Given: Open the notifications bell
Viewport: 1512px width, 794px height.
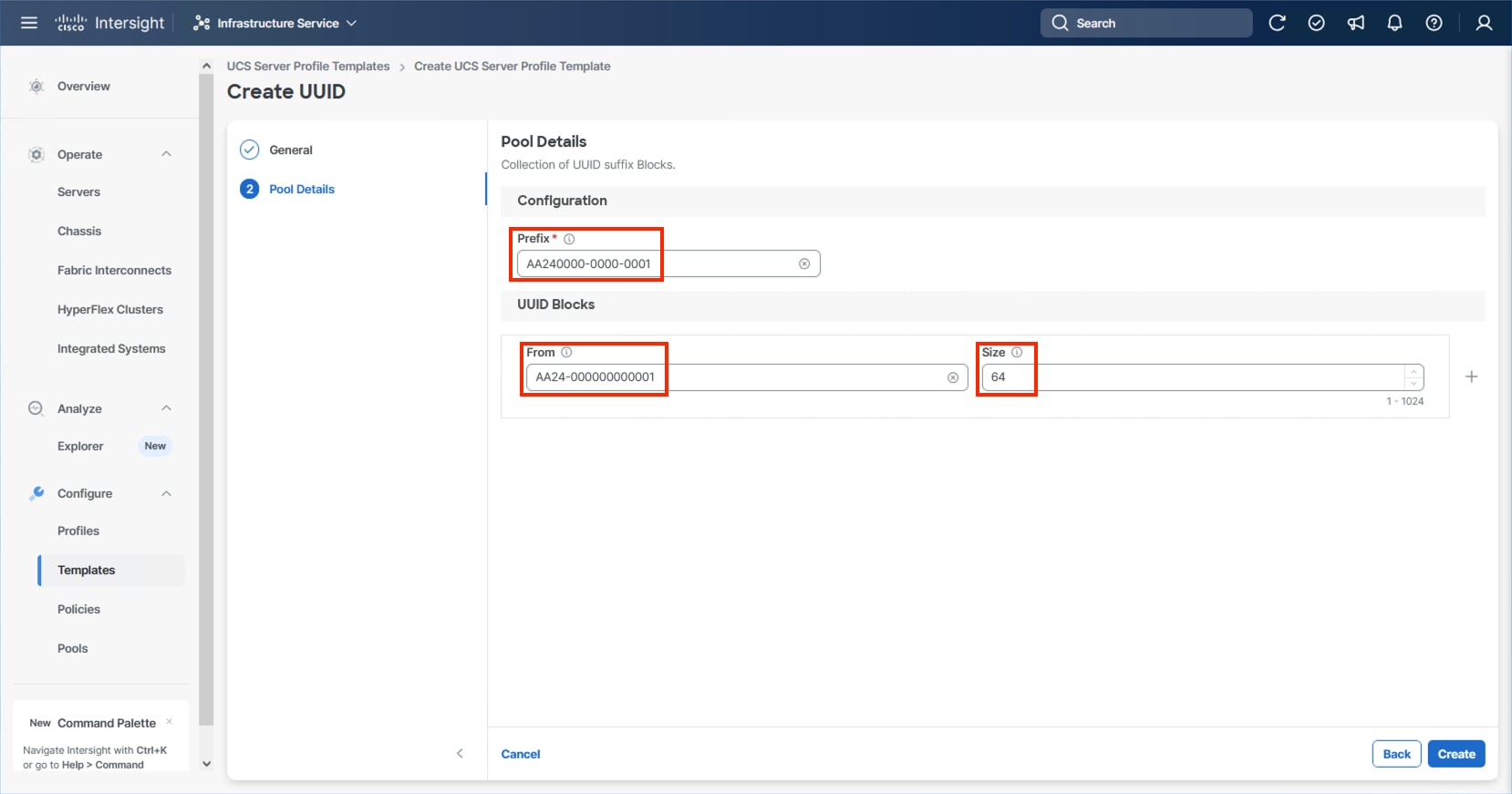Looking at the screenshot, I should click(1394, 23).
